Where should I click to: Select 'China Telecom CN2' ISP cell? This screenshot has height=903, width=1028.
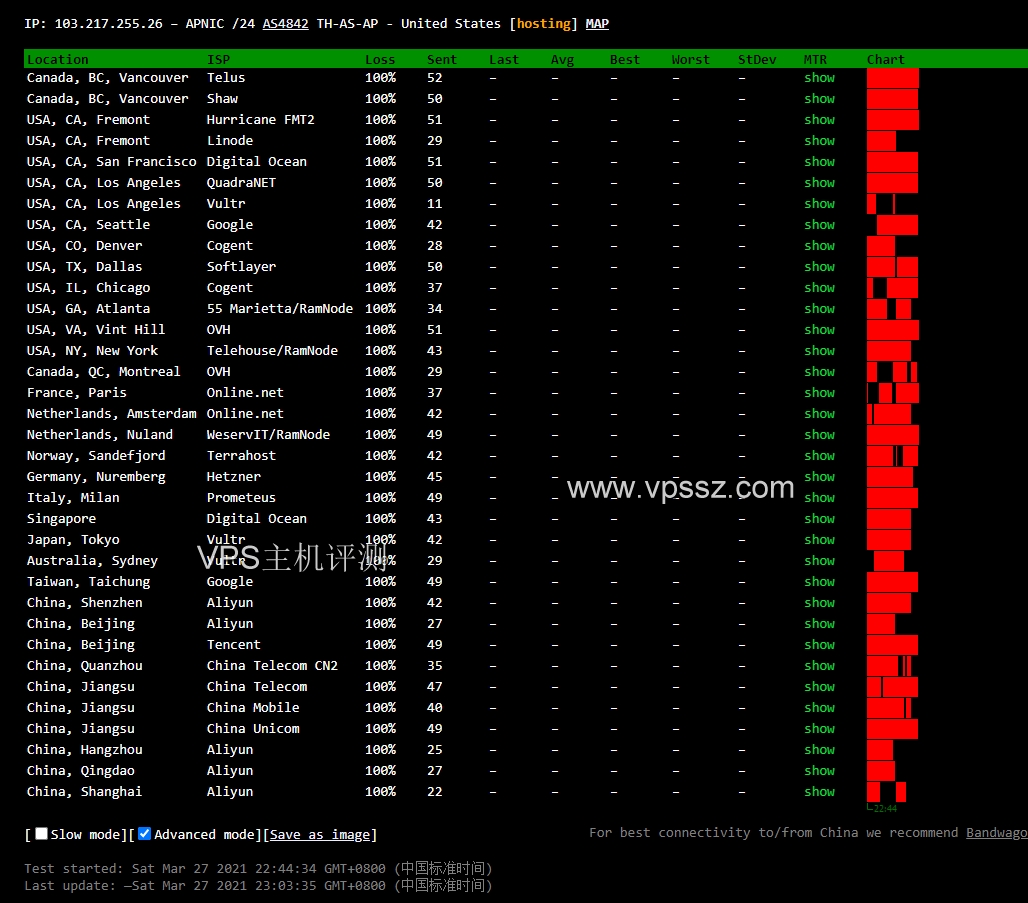pyautogui.click(x=273, y=665)
